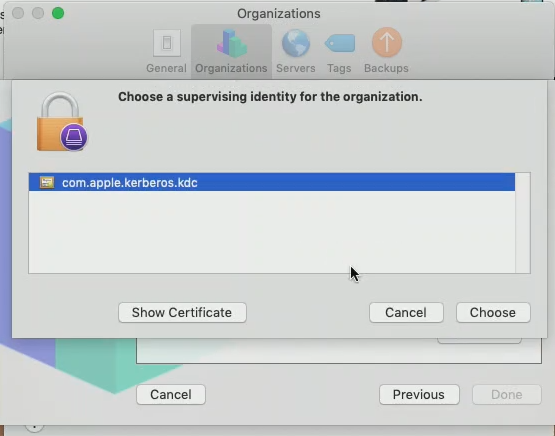This screenshot has height=436, width=555.
Task: Switch to the Backups tab label
Action: pyautogui.click(x=386, y=68)
